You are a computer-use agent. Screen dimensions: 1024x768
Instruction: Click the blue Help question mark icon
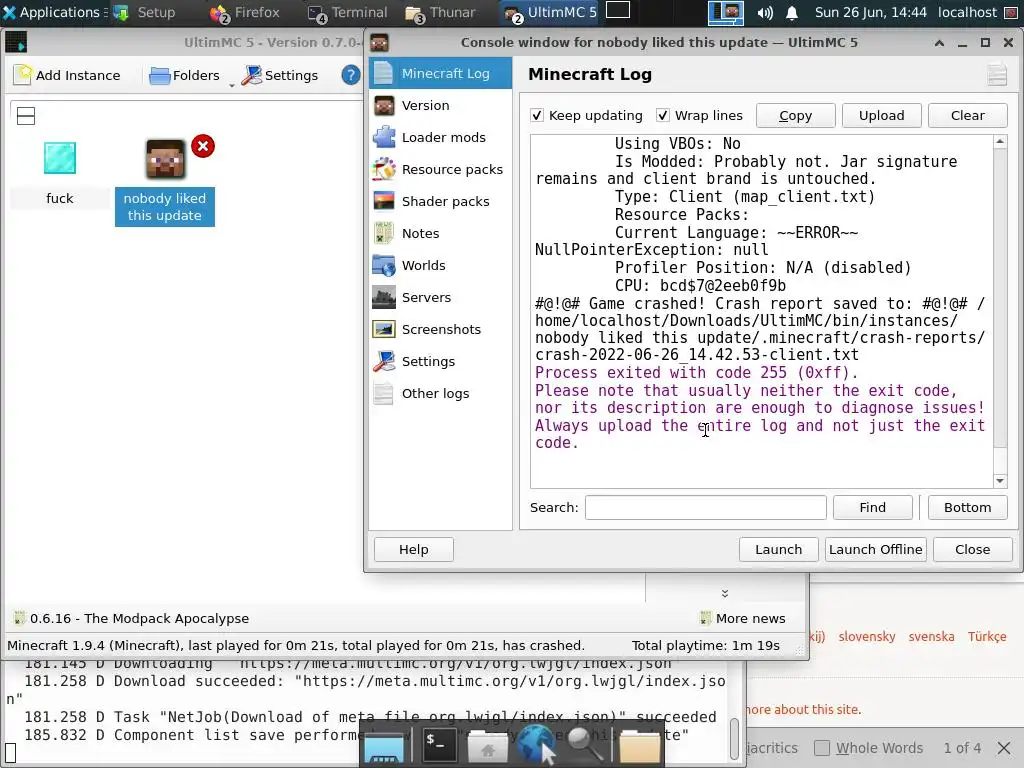(x=351, y=75)
